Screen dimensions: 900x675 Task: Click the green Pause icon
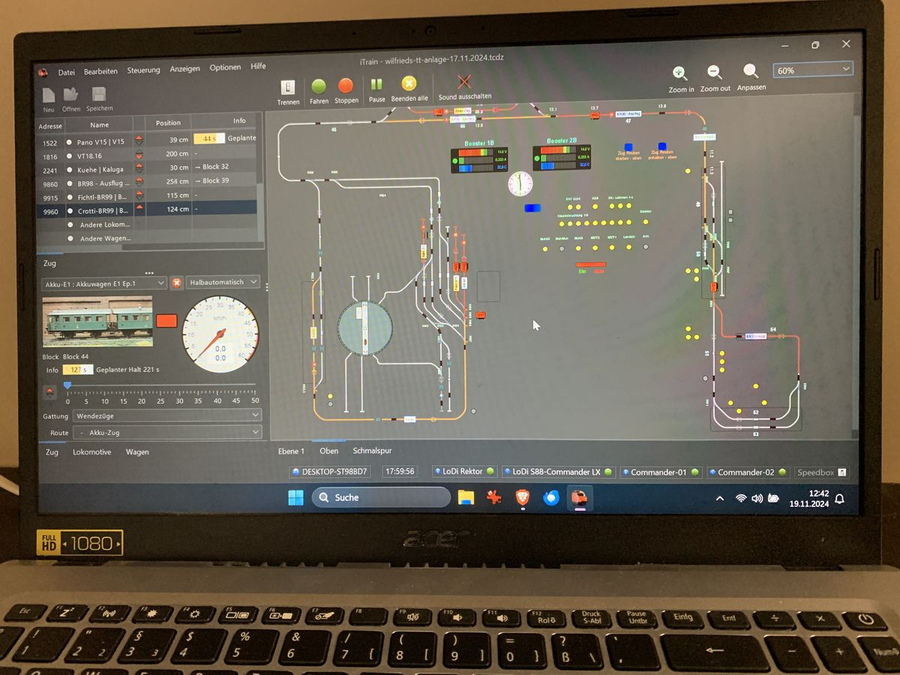377,85
